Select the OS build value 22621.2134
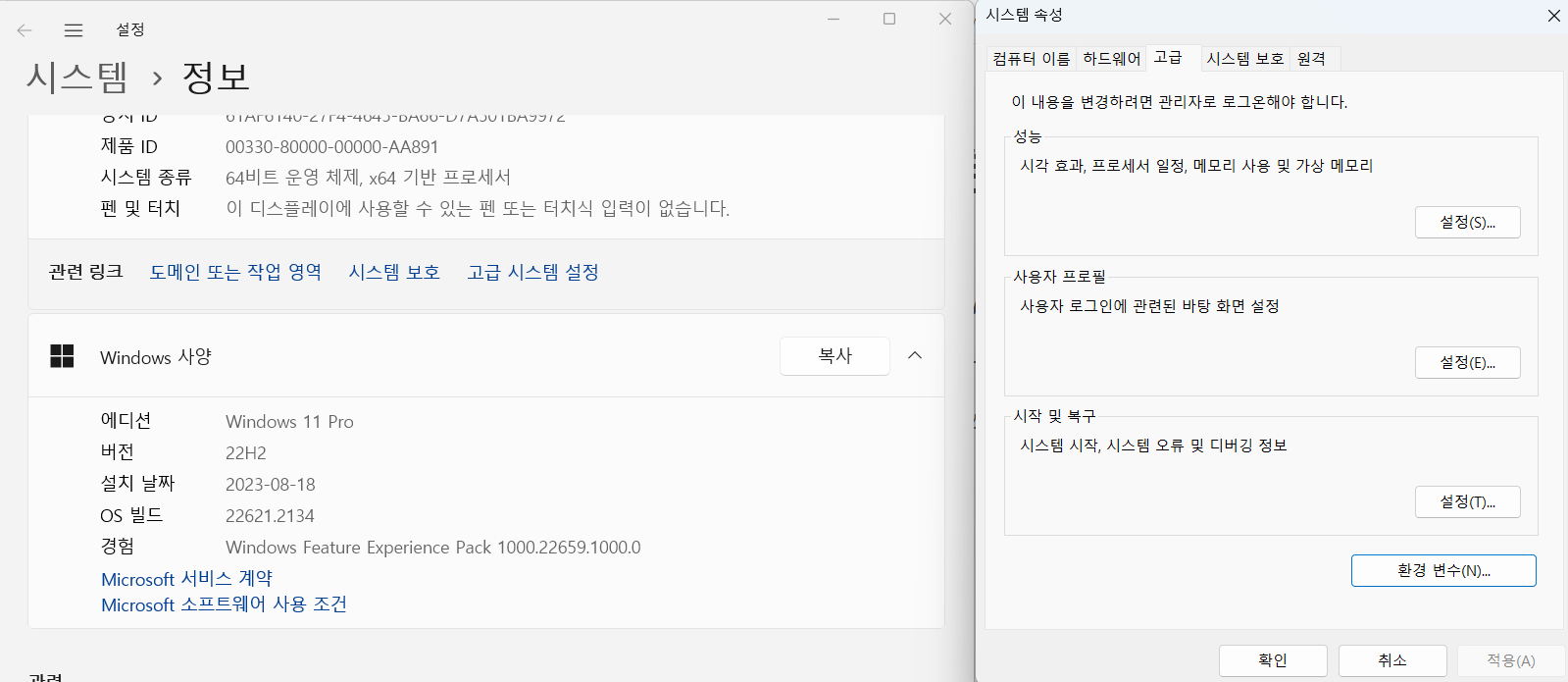Viewport: 1568px width, 682px height. (270, 516)
